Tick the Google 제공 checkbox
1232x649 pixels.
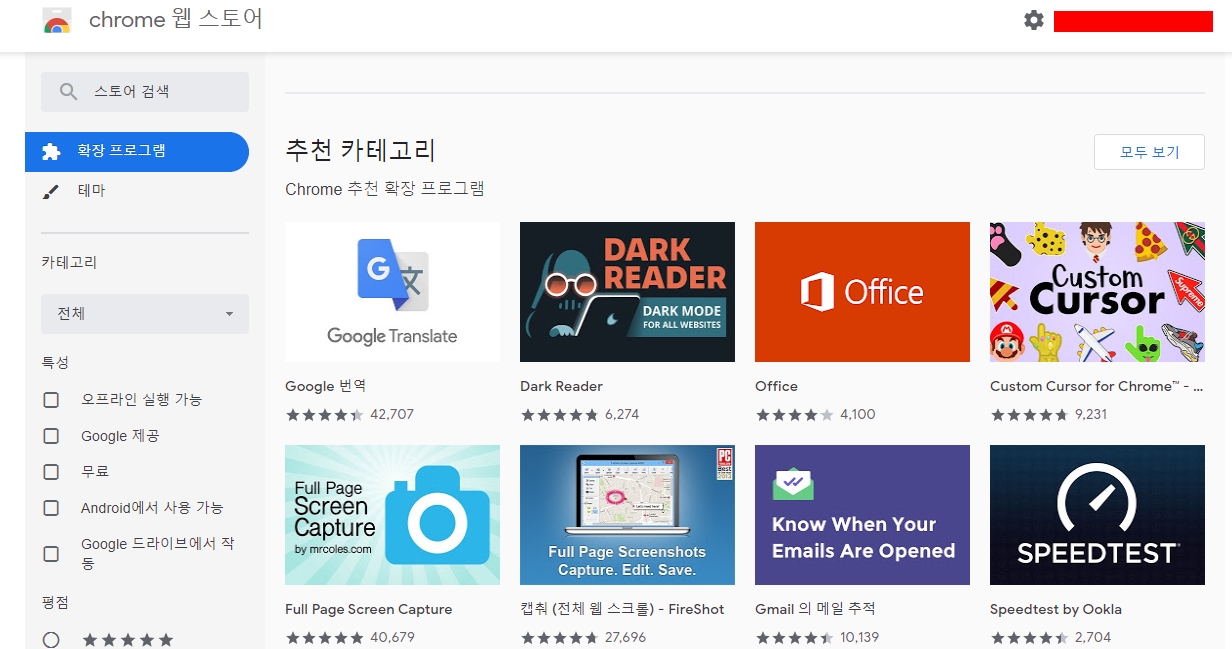pyautogui.click(x=51, y=436)
